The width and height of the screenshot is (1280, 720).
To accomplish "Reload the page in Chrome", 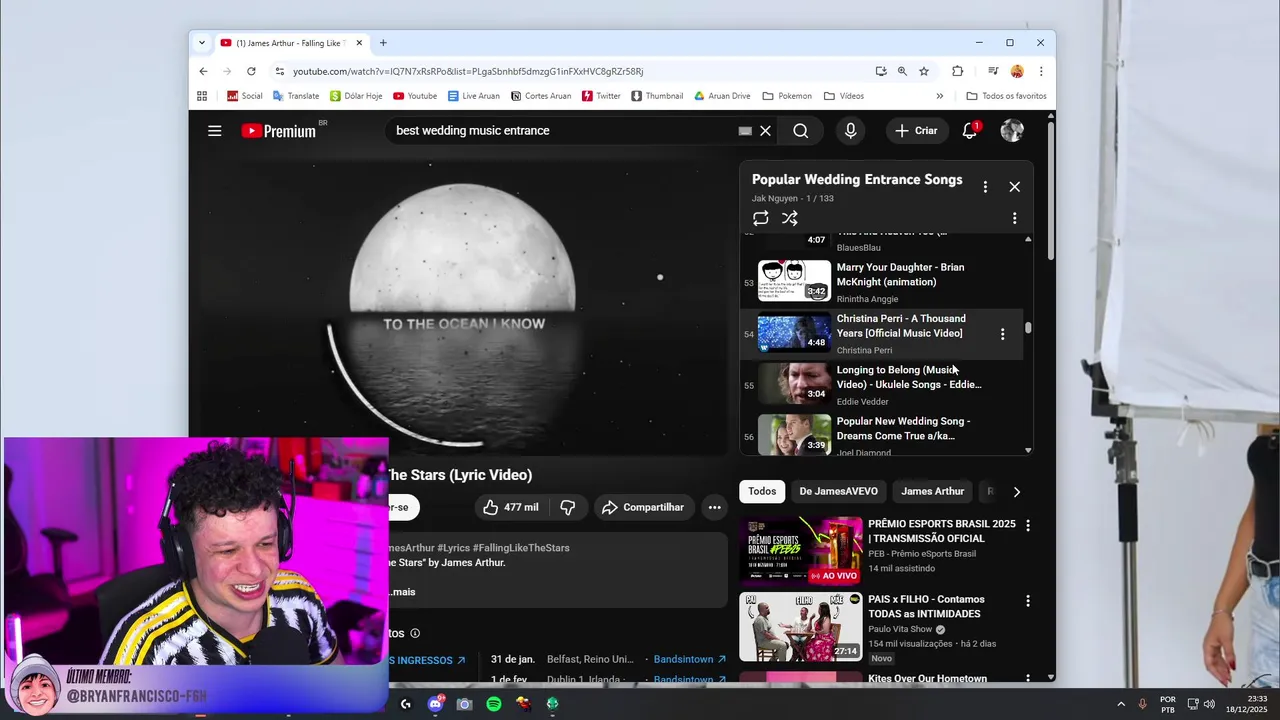I will coord(251,71).
